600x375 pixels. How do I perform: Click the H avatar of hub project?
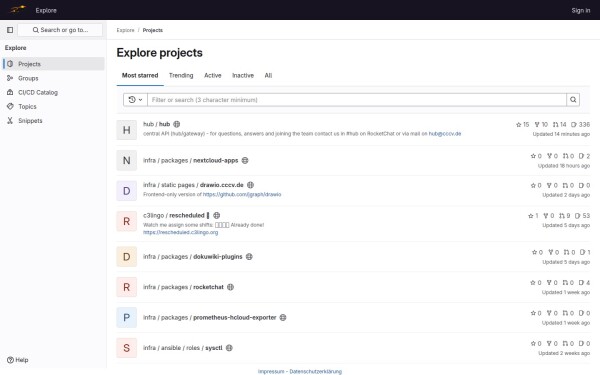tap(127, 130)
